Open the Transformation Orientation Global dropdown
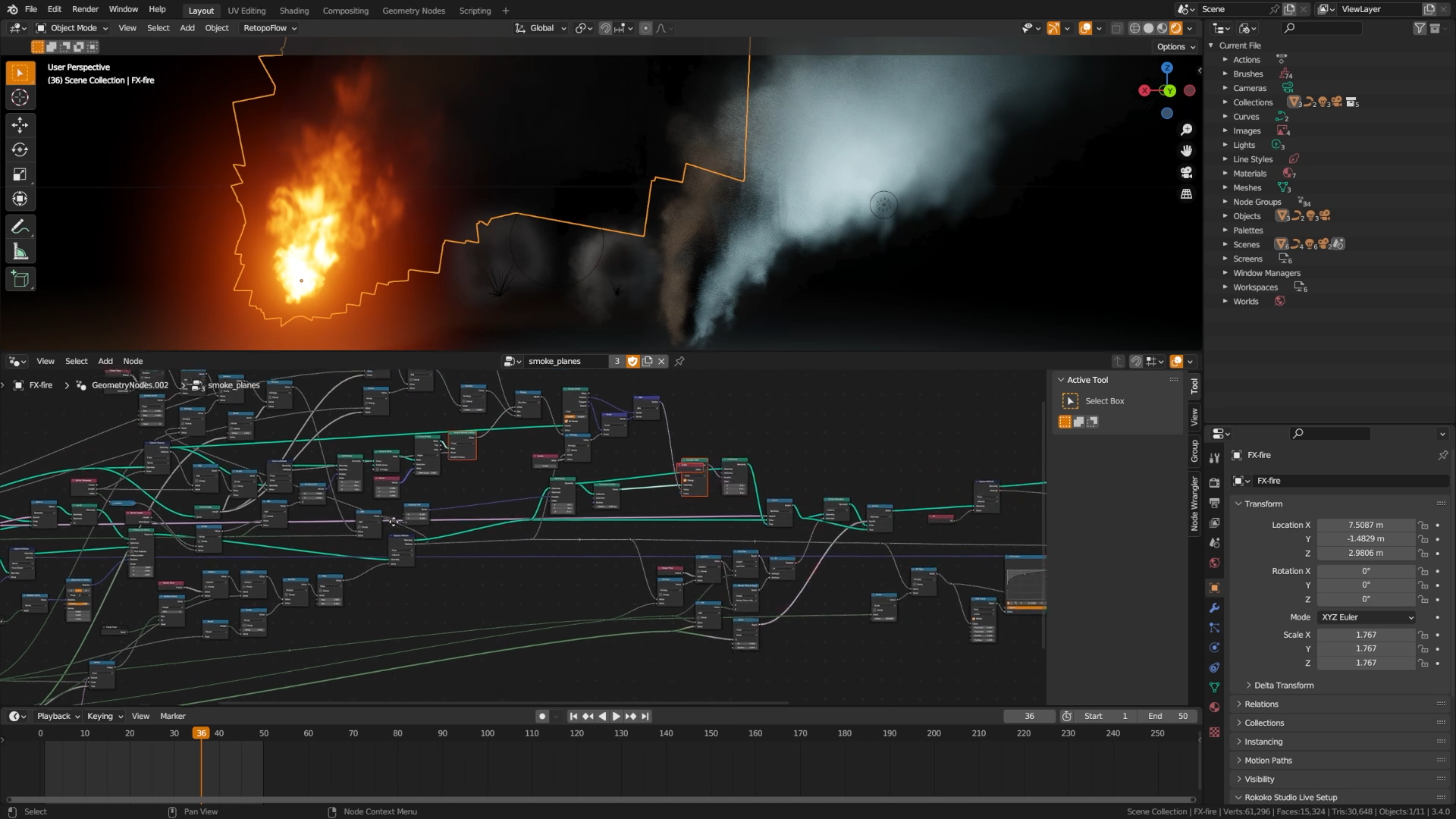This screenshot has height=819, width=1456. tap(541, 28)
